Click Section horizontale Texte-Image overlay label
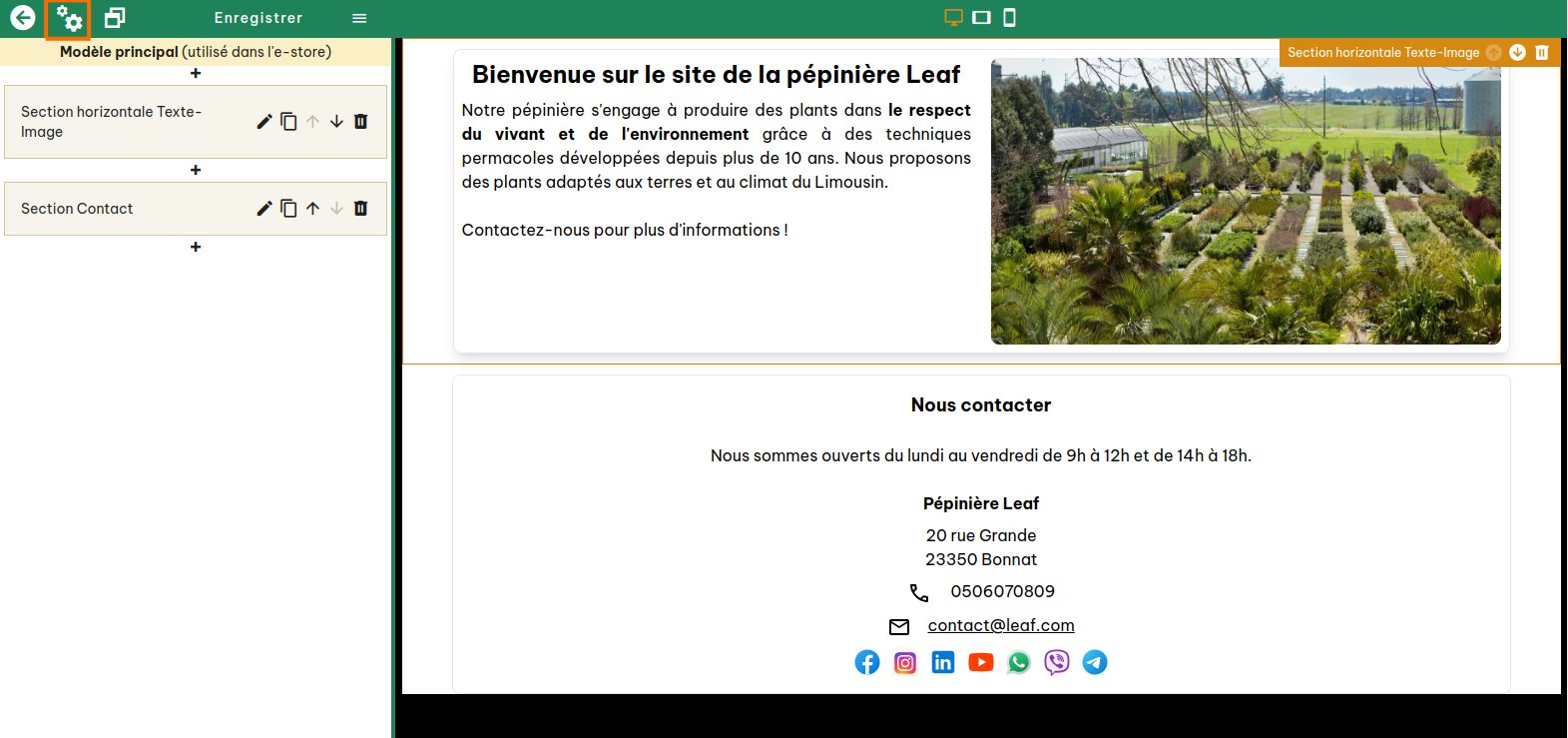Viewport: 1568px width, 738px height. [x=1383, y=53]
